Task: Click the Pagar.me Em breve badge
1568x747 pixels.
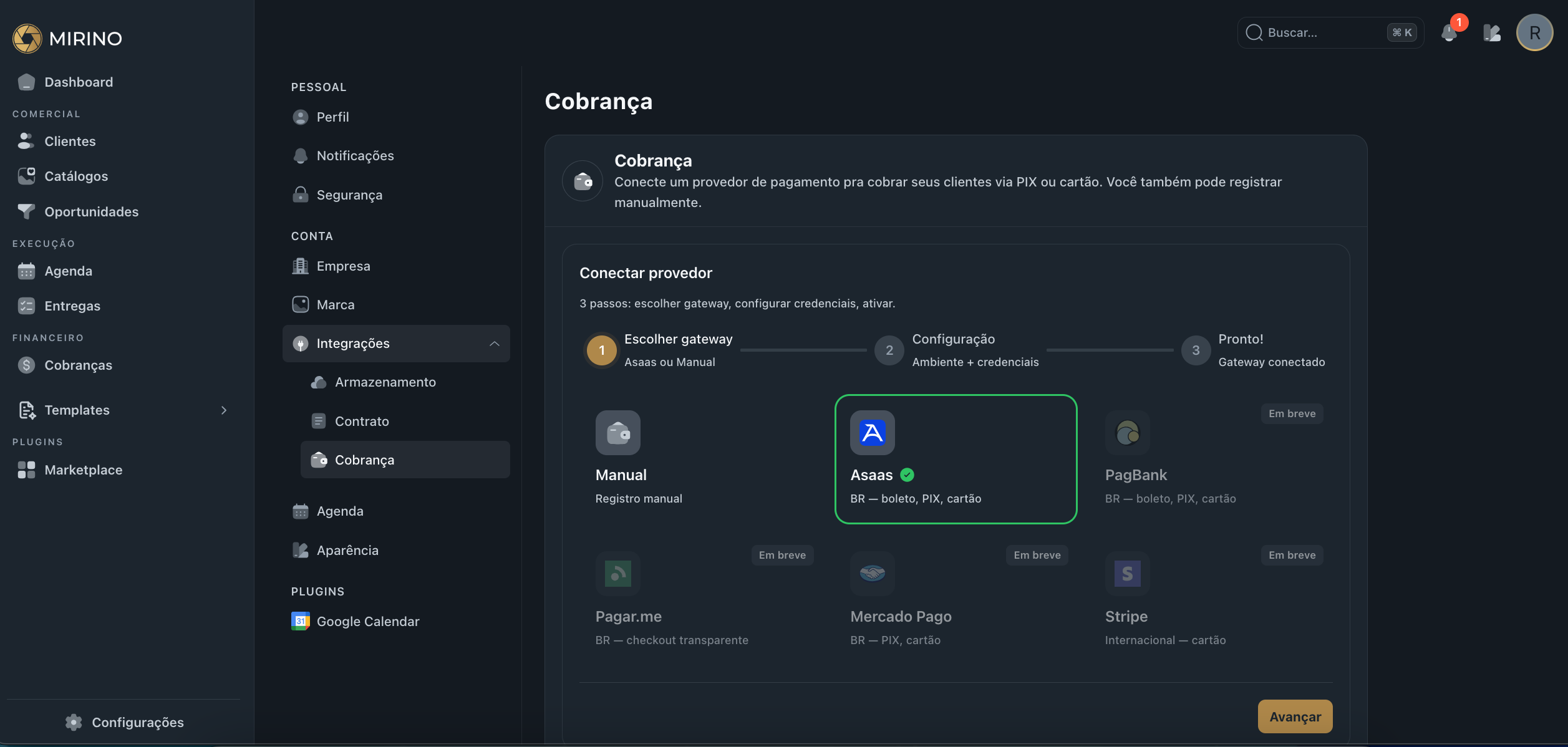Action: [x=782, y=556]
